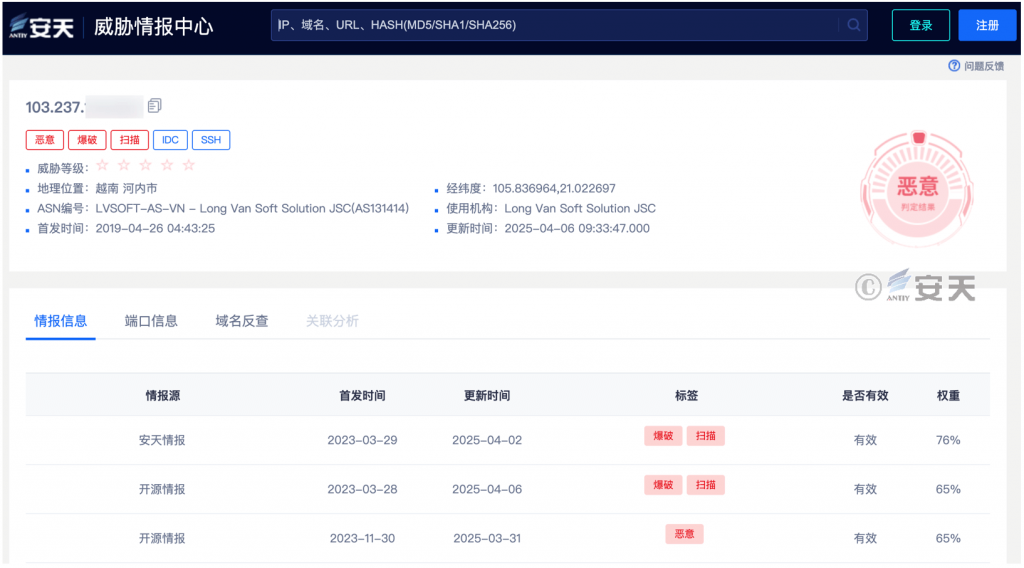Click the first threat level star
This screenshot has height=568, width=1024.
(102, 166)
